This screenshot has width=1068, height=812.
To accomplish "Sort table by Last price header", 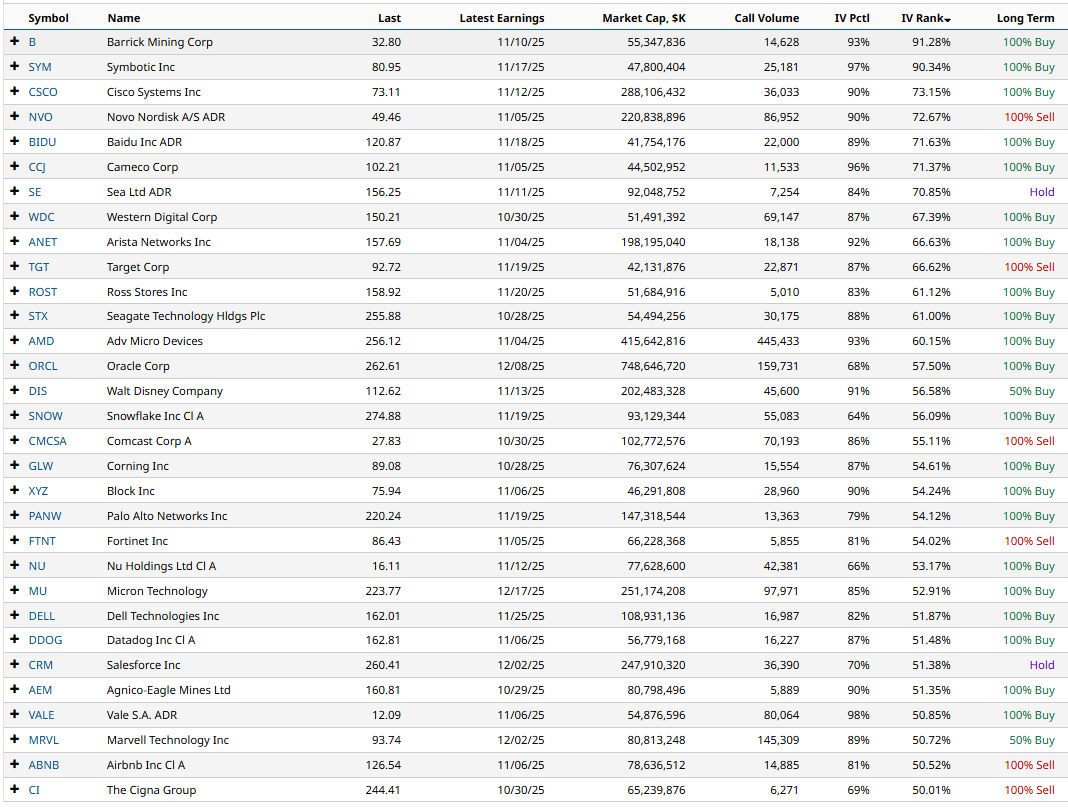I will 390,18.
